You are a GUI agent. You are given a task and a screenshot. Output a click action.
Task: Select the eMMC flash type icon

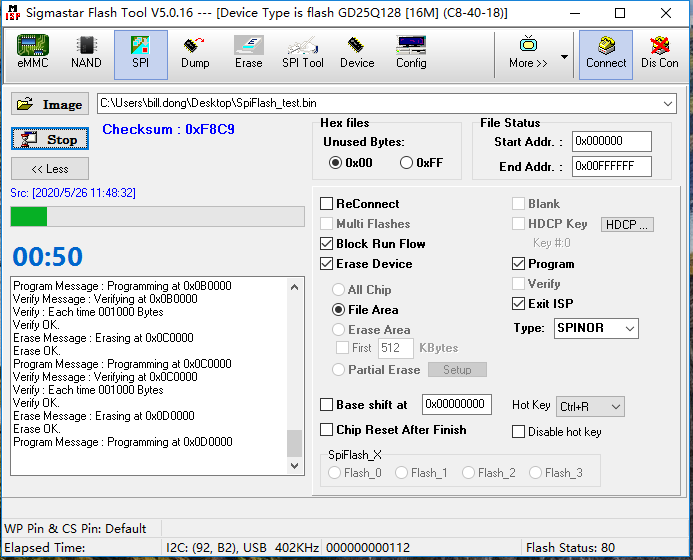point(32,52)
